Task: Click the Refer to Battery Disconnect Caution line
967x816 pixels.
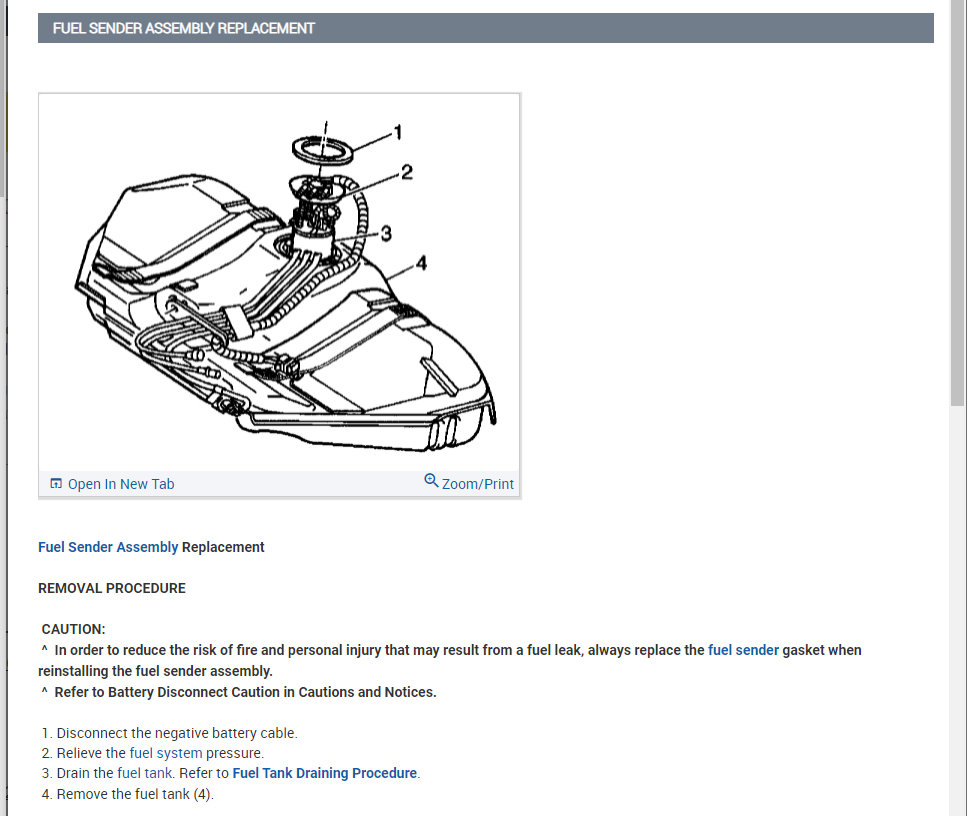Action: 239,692
